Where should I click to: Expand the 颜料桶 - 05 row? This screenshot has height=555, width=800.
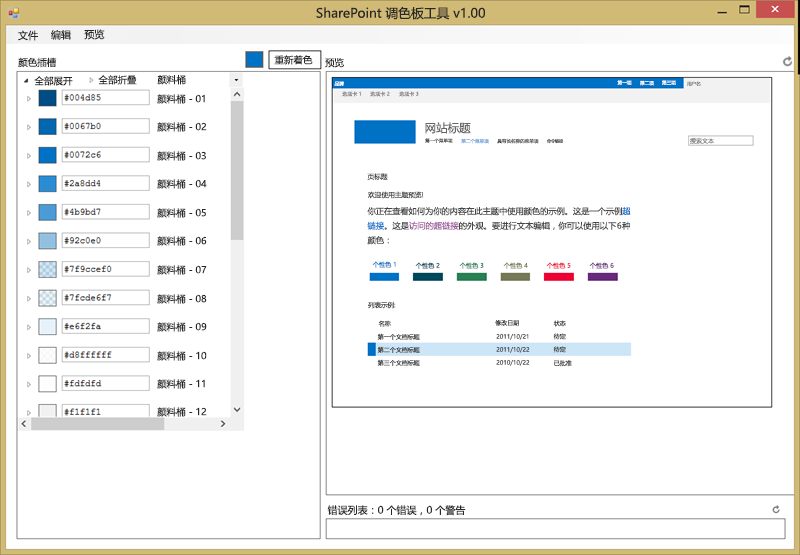[x=29, y=213]
